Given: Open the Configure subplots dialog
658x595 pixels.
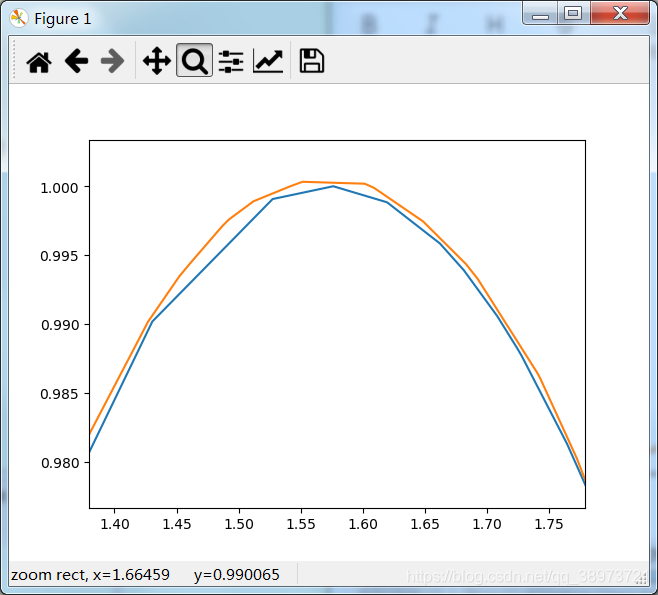Looking at the screenshot, I should [231, 61].
